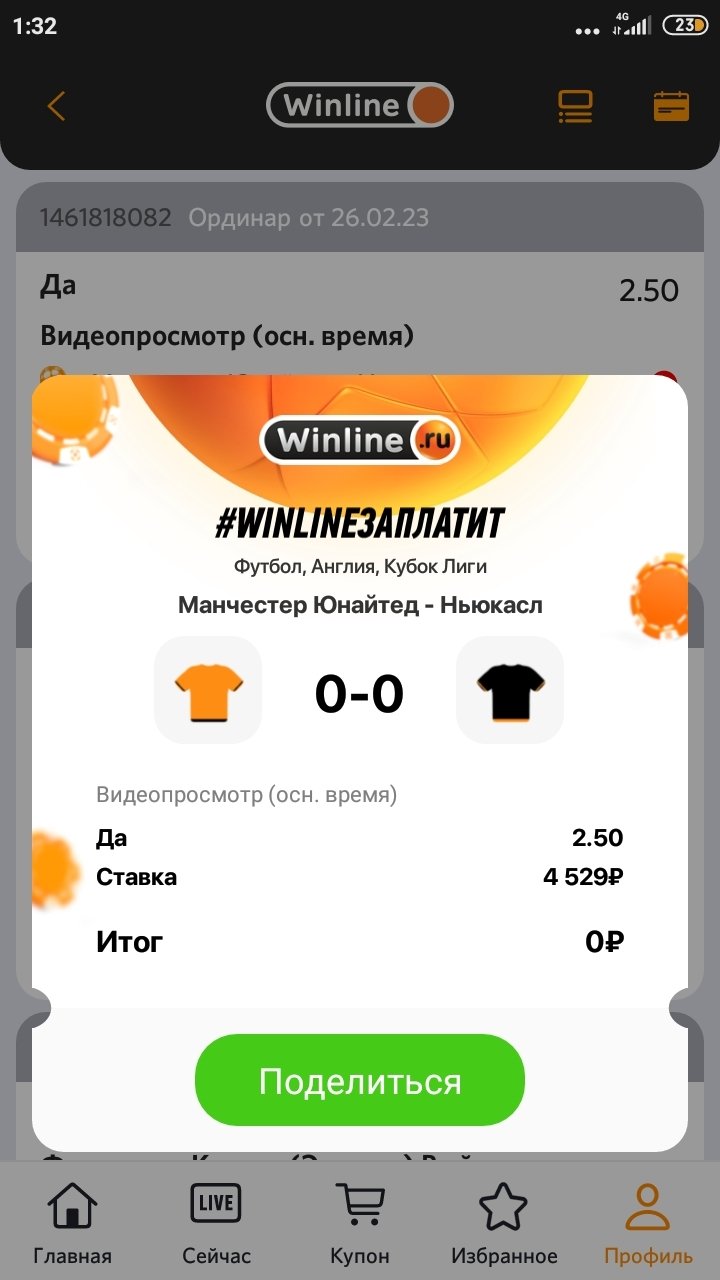Tap the Ставка 4 529₽ row

360,877
